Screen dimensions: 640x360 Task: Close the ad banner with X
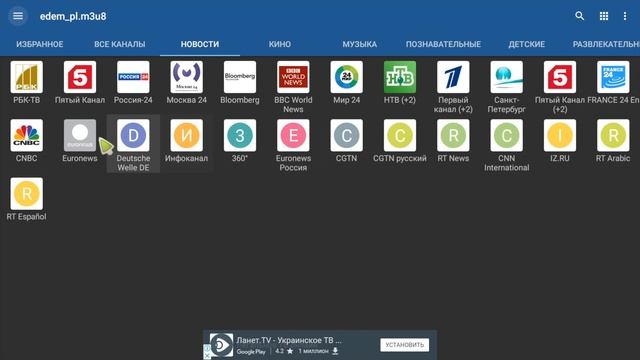207,356
